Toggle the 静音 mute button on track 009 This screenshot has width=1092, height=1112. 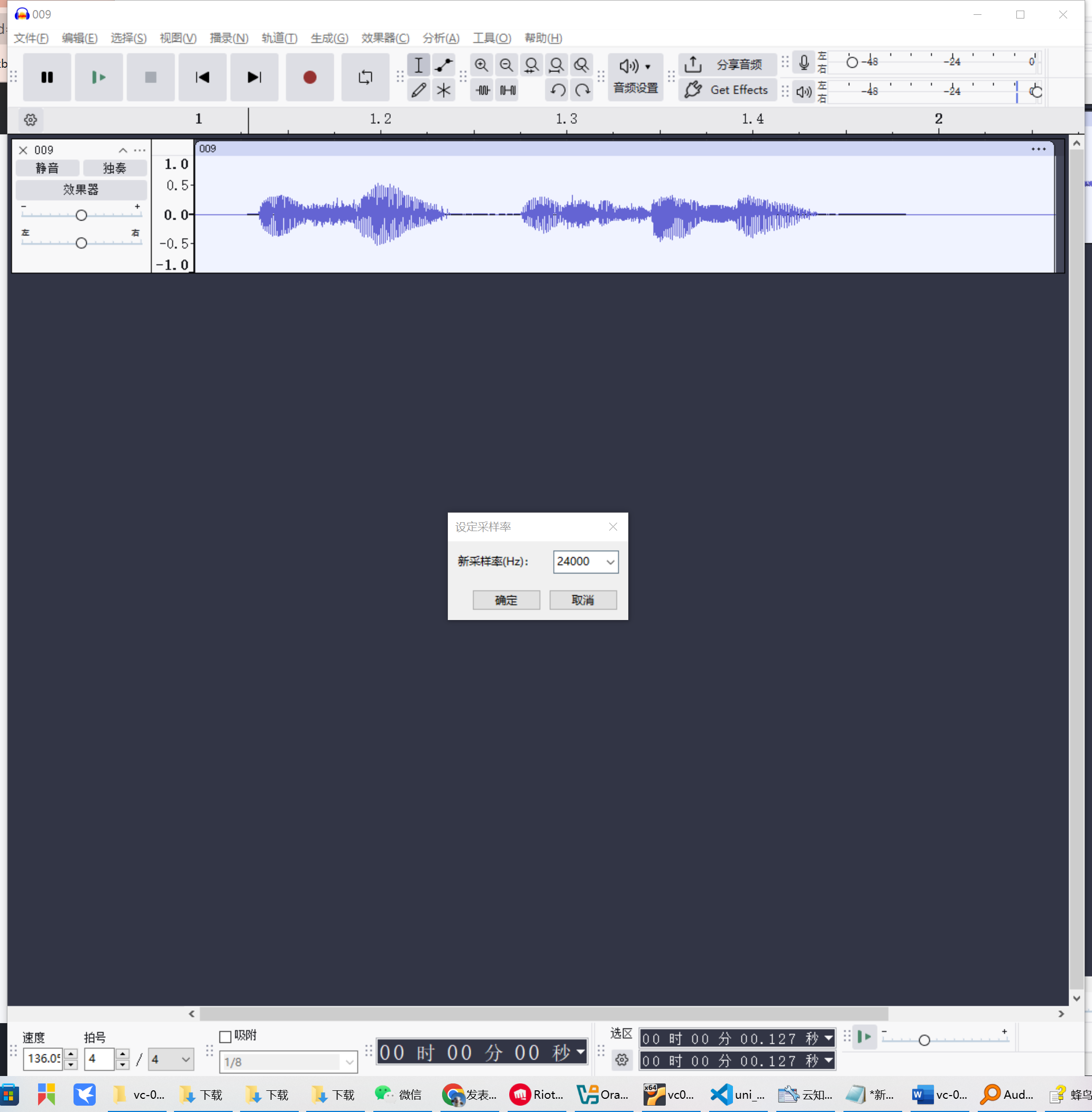click(x=47, y=168)
